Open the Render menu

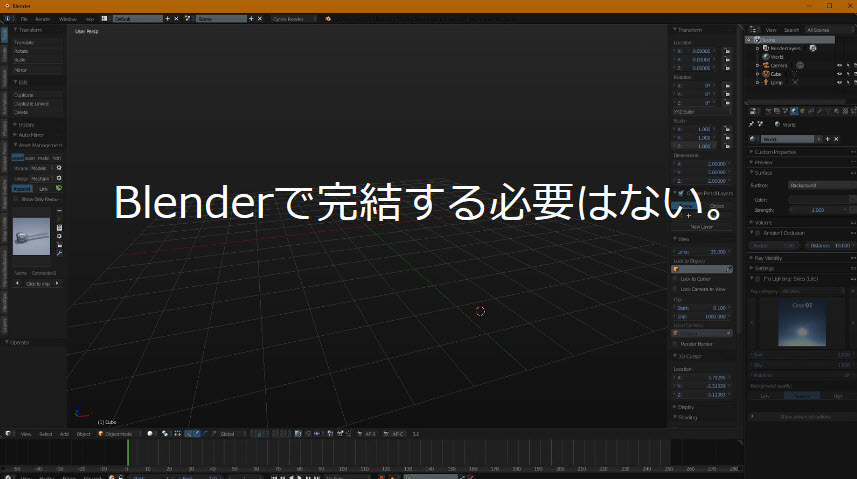tap(43, 19)
